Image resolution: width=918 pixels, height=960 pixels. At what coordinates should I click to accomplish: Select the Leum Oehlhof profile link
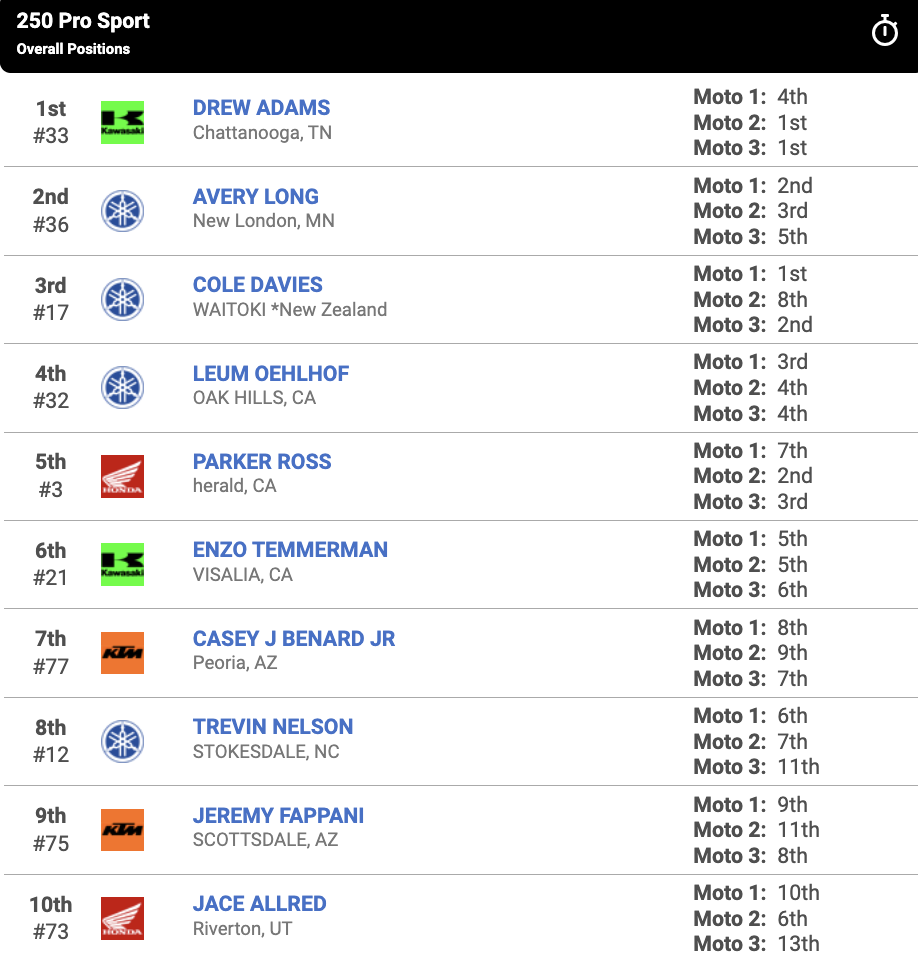coord(270,373)
